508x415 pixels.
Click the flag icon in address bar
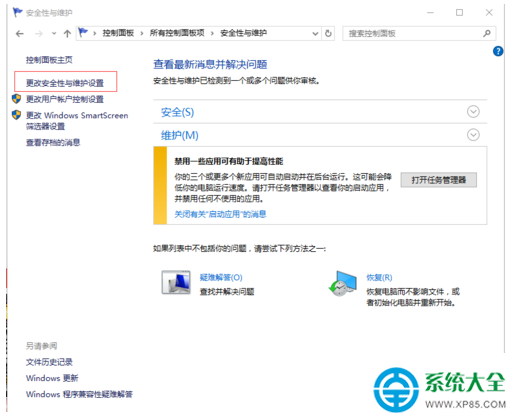click(83, 33)
